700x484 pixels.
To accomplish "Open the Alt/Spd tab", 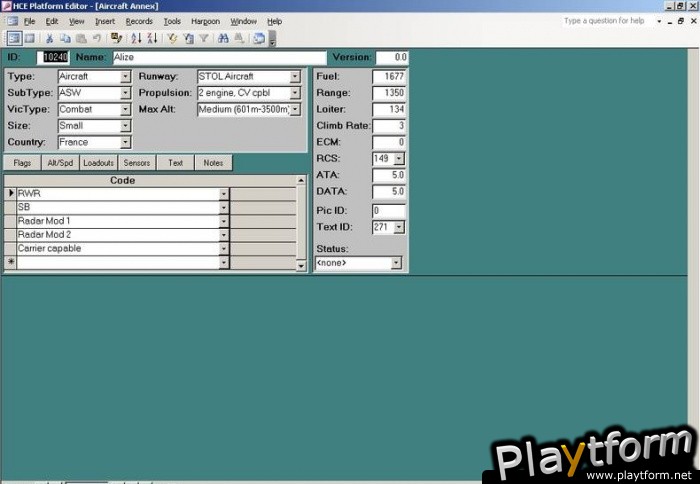I will [60, 163].
